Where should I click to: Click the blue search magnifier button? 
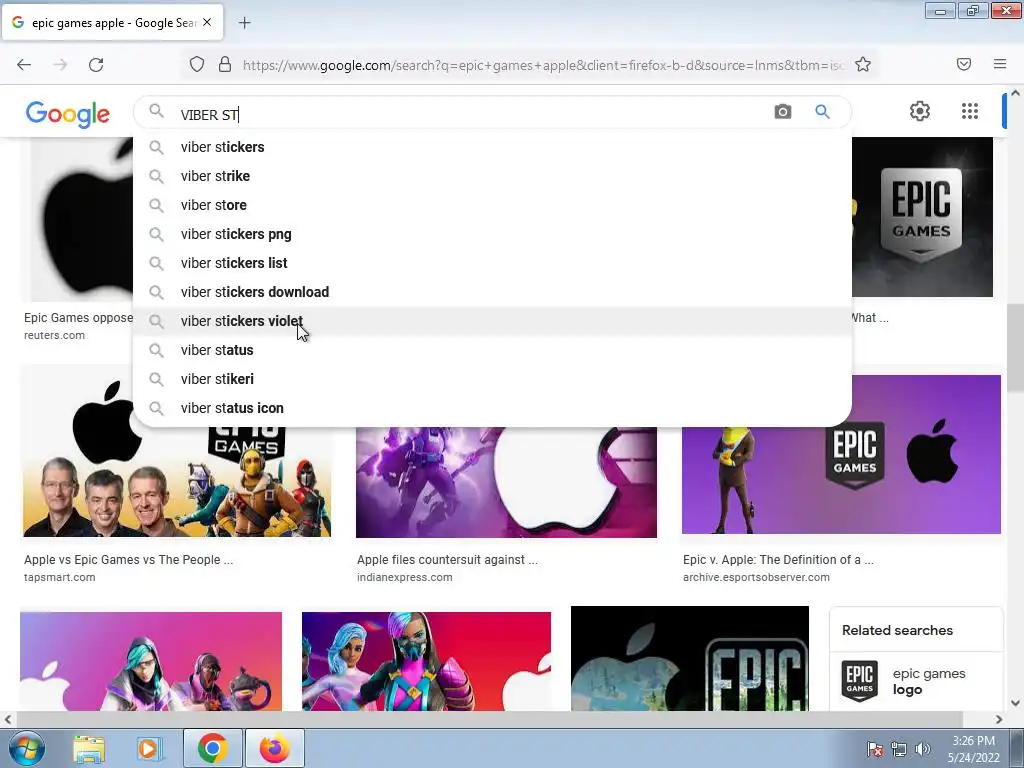pyautogui.click(x=822, y=112)
